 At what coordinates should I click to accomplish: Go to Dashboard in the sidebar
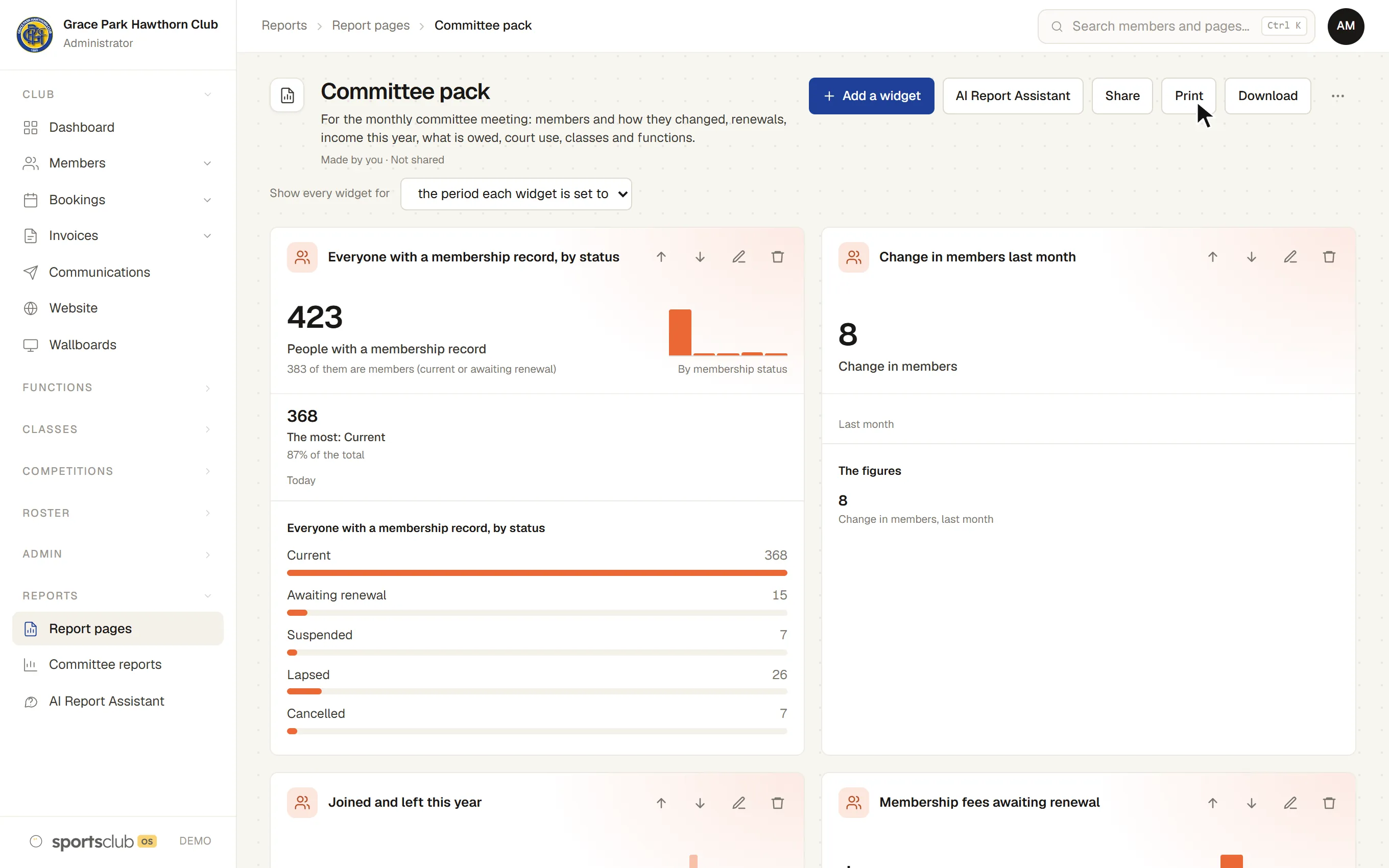(117, 128)
